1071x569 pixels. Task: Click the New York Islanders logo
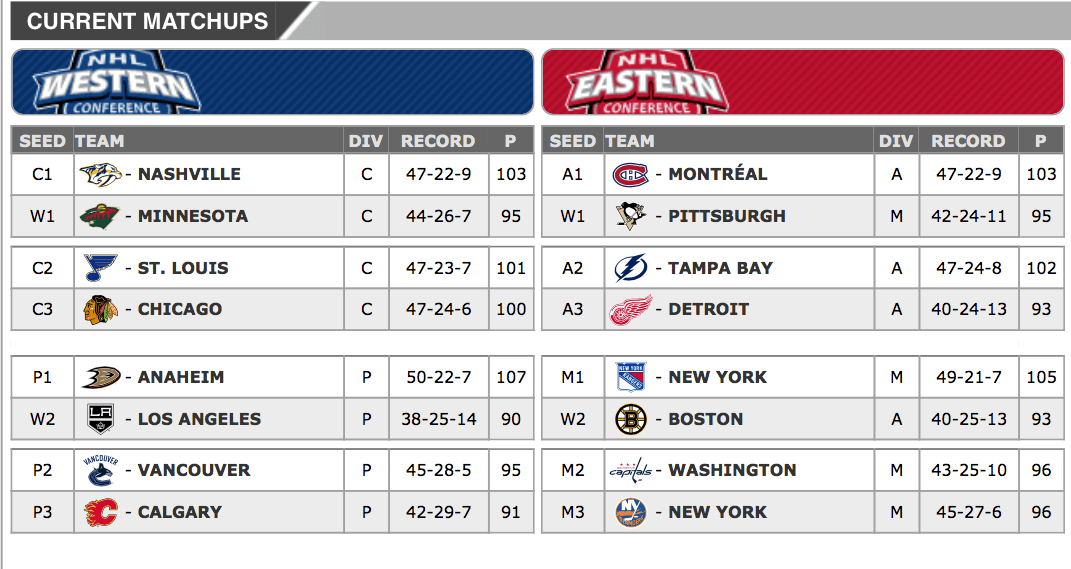coord(631,513)
